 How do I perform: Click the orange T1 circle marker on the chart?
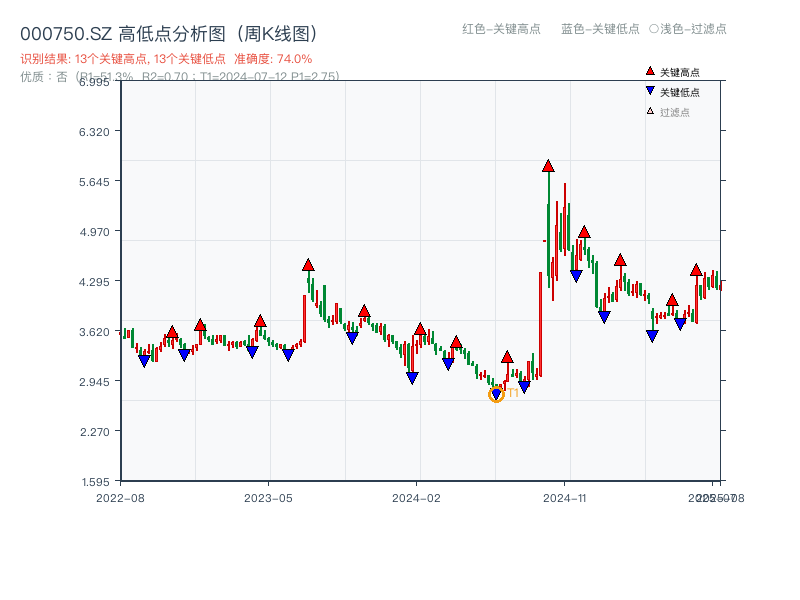click(495, 394)
